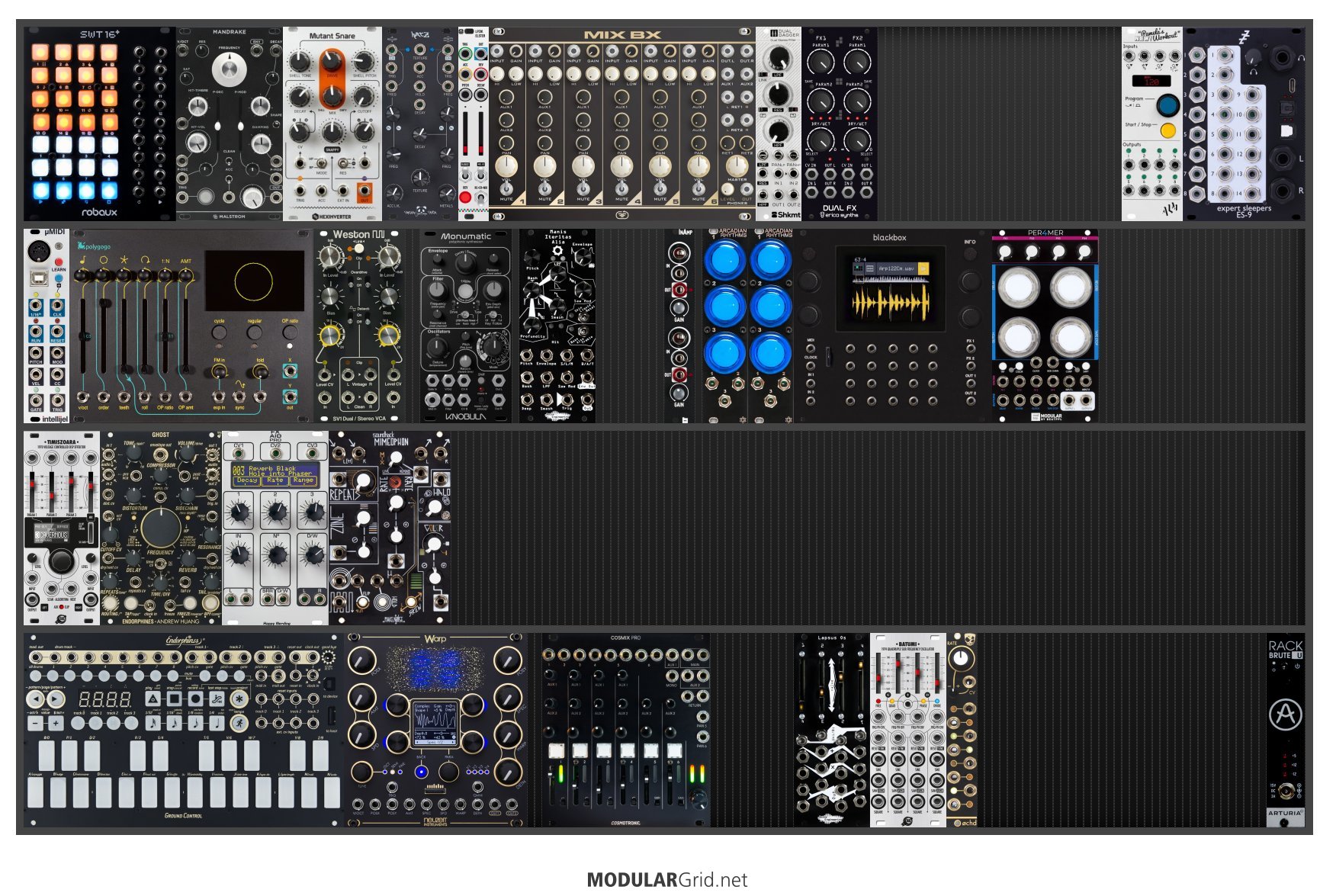Click the stop button on Ground Control
Viewport: 1336px width, 896px height.
click(x=175, y=698)
